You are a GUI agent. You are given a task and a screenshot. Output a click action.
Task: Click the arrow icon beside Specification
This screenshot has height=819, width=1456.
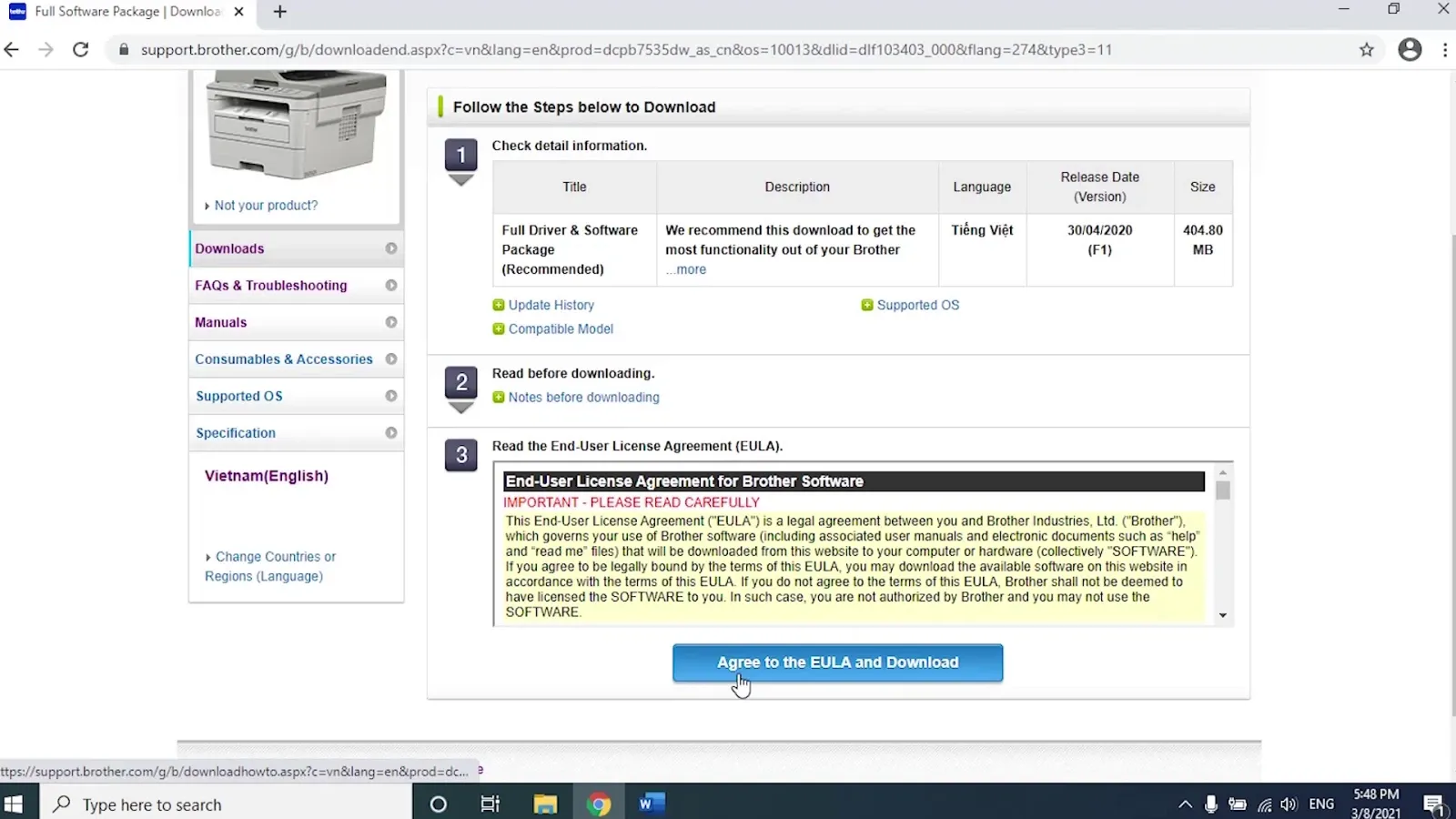(x=391, y=433)
